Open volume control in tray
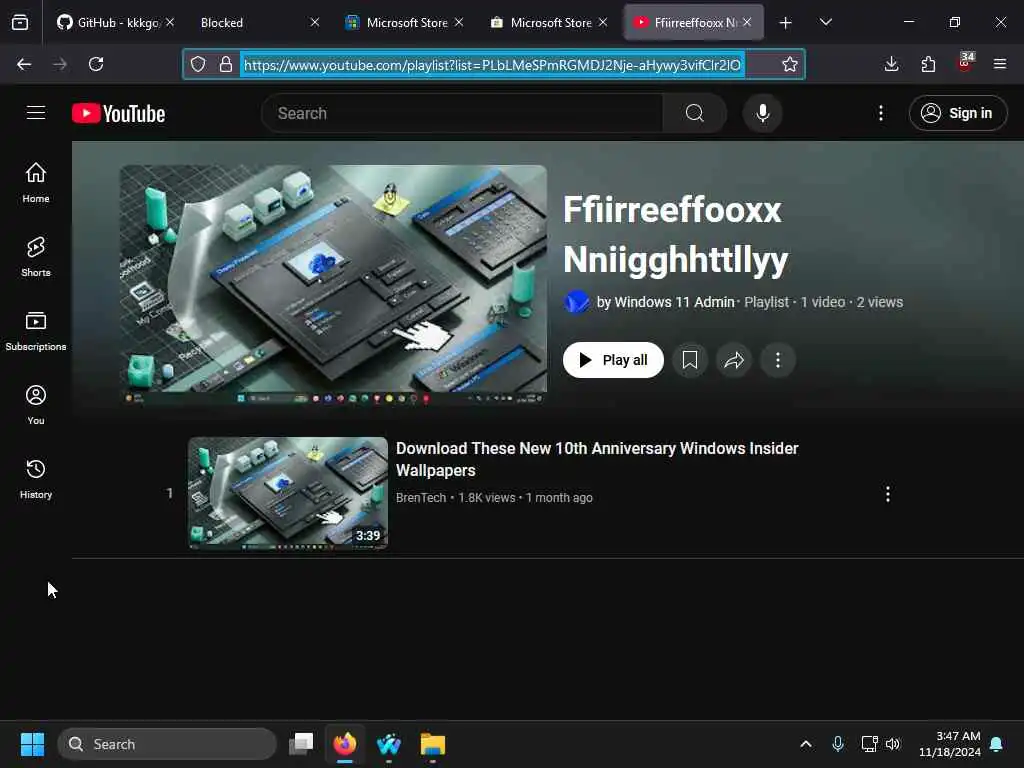The height and width of the screenshot is (768, 1024). point(893,744)
